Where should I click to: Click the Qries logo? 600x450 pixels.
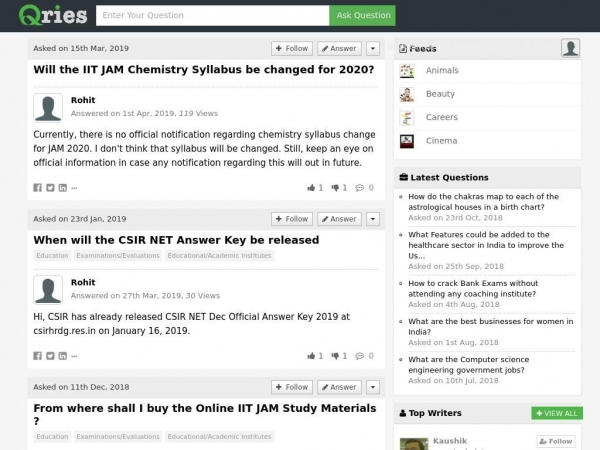coord(53,15)
